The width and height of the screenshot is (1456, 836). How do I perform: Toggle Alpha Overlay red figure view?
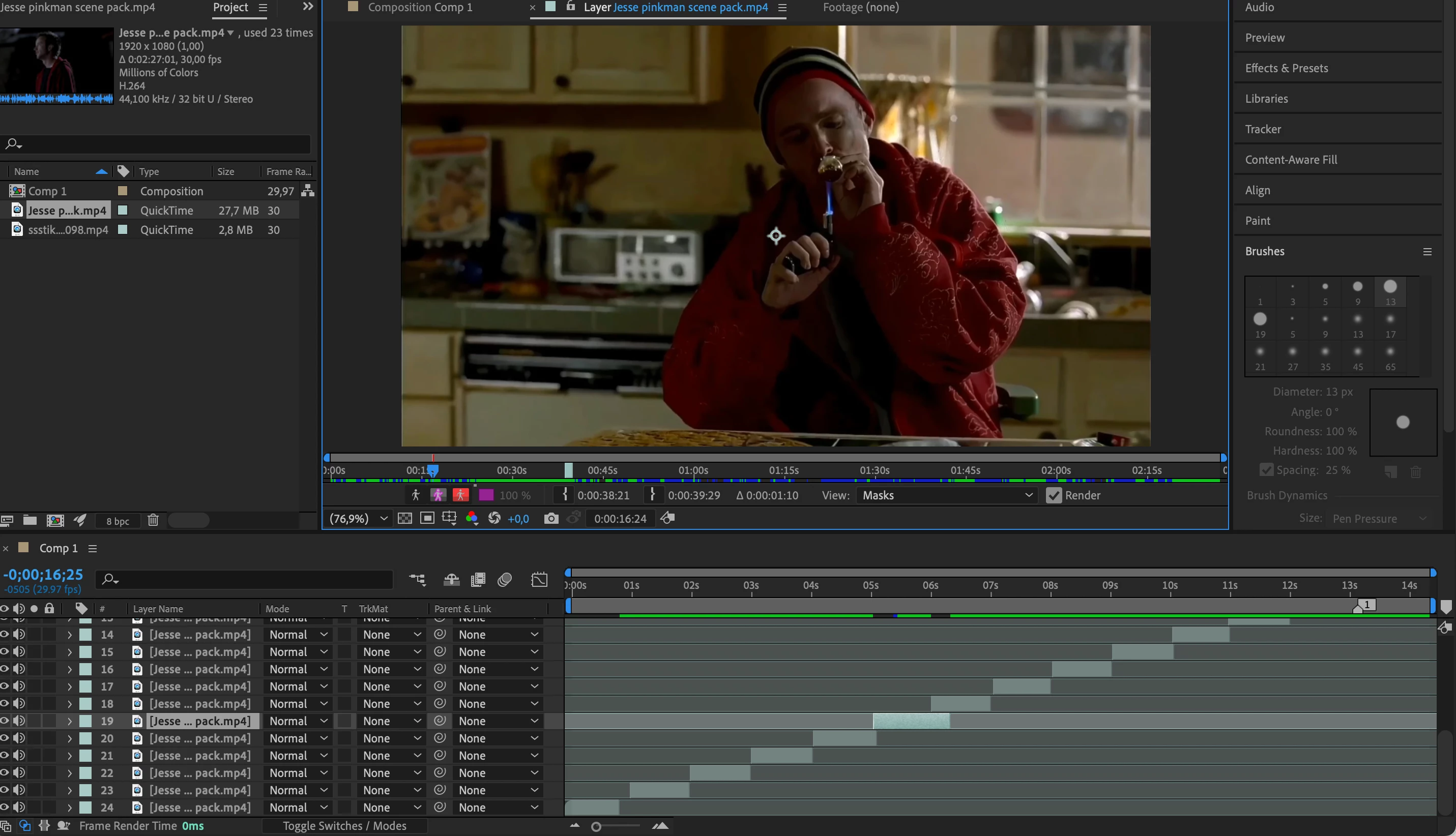pyautogui.click(x=460, y=495)
